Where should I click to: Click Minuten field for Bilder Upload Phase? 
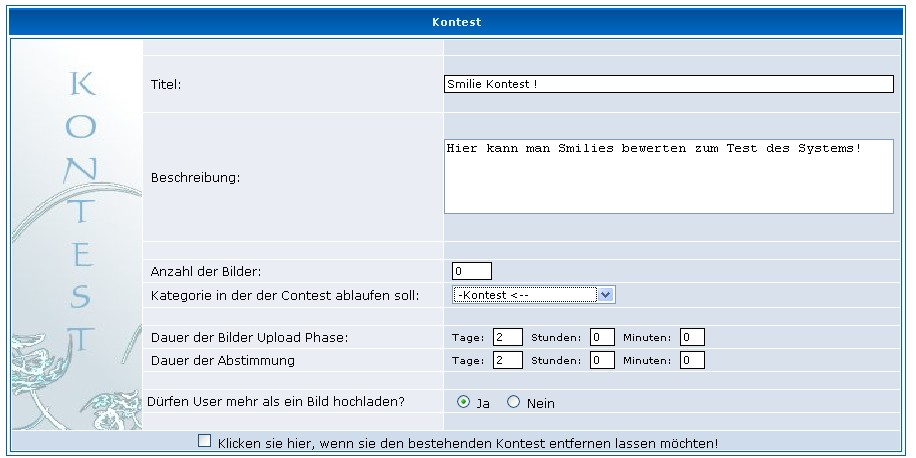[692, 337]
